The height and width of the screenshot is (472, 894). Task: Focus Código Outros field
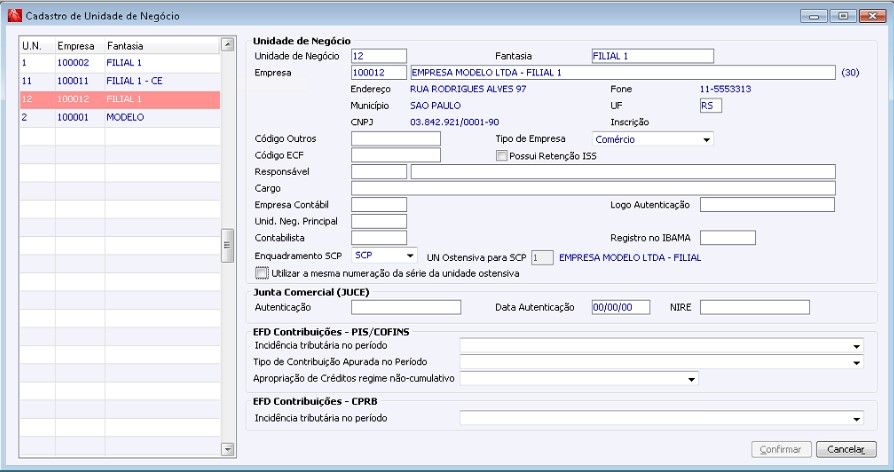pyautogui.click(x=396, y=139)
